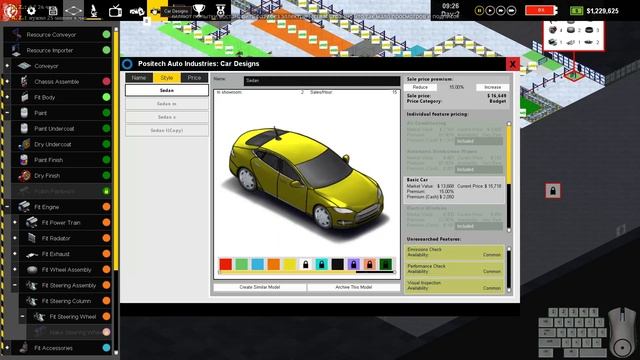
Task: Click Create Similar Model button
Action: click(260, 287)
